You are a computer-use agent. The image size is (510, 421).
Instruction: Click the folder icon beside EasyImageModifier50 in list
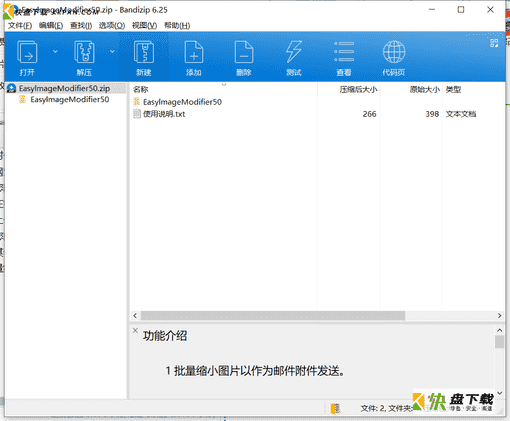136,102
